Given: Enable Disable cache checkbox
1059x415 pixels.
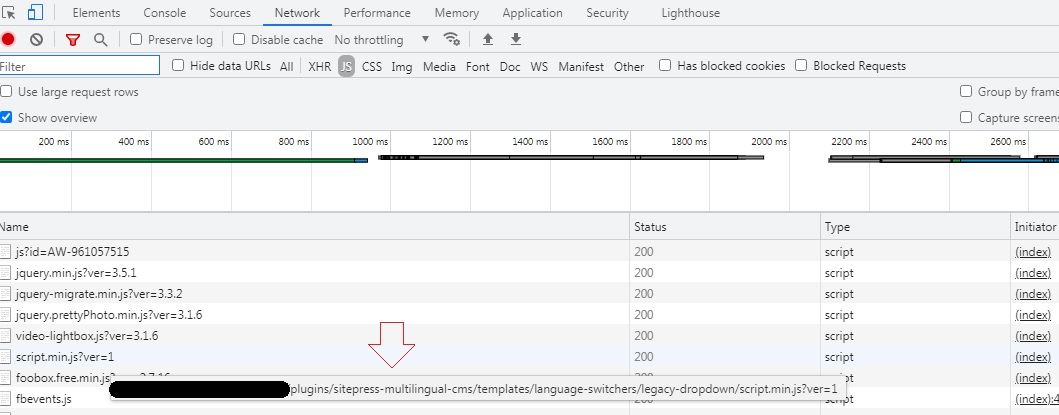Looking at the screenshot, I should [x=238, y=39].
